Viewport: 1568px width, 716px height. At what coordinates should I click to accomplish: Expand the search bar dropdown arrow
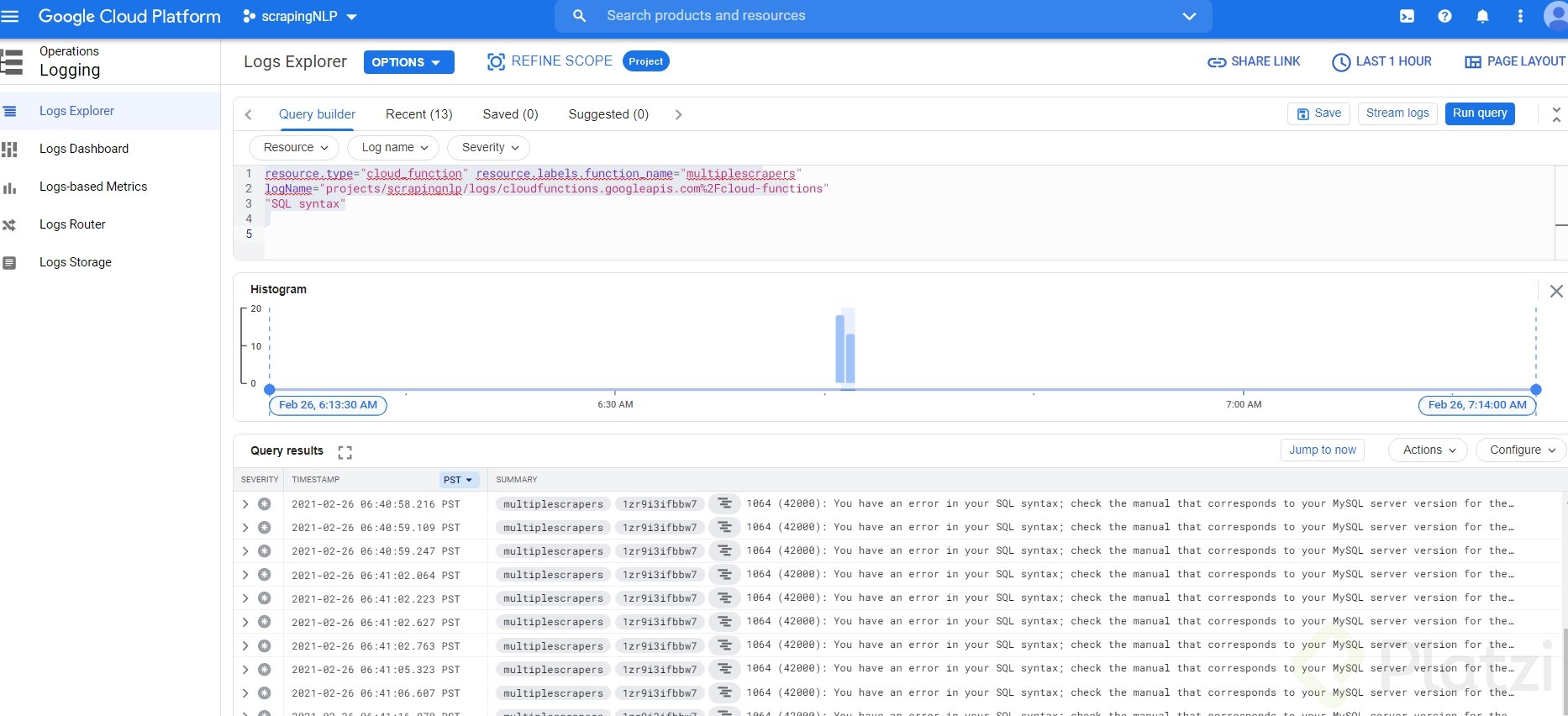pyautogui.click(x=1189, y=16)
